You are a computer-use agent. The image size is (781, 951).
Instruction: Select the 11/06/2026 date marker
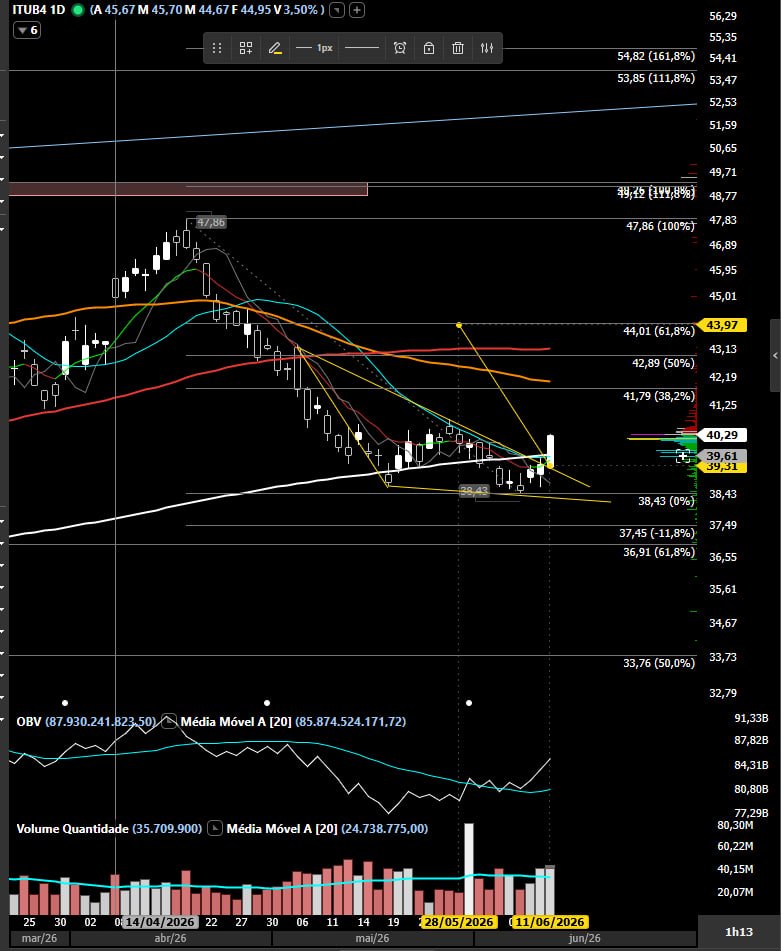point(549,922)
